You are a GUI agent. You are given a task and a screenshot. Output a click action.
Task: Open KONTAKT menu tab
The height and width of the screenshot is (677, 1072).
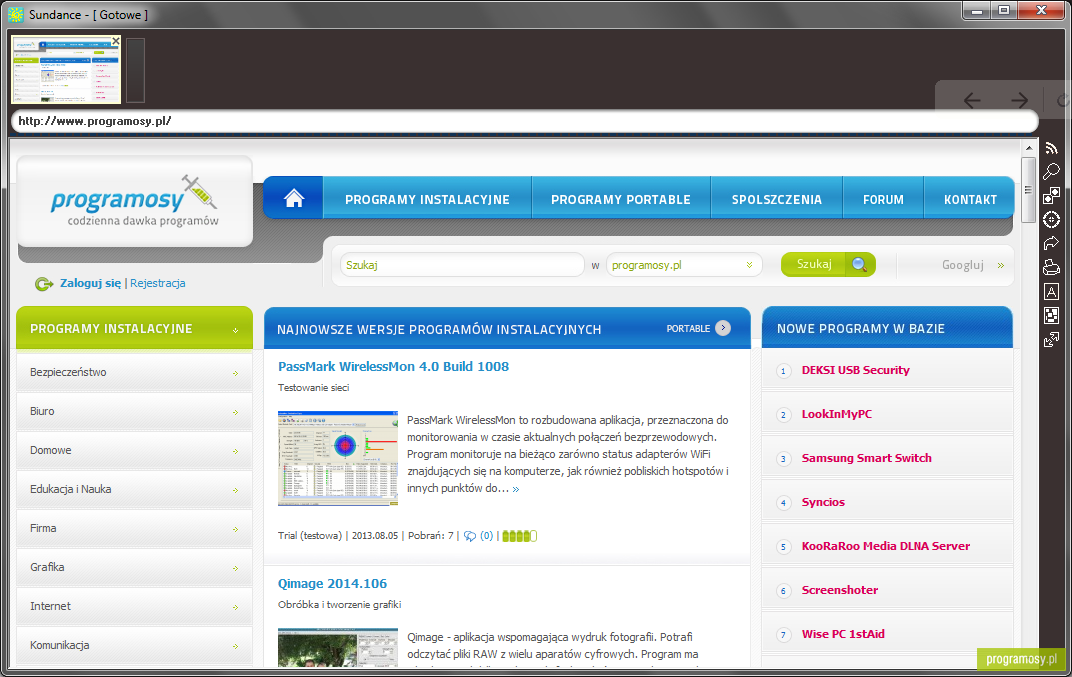(969, 199)
